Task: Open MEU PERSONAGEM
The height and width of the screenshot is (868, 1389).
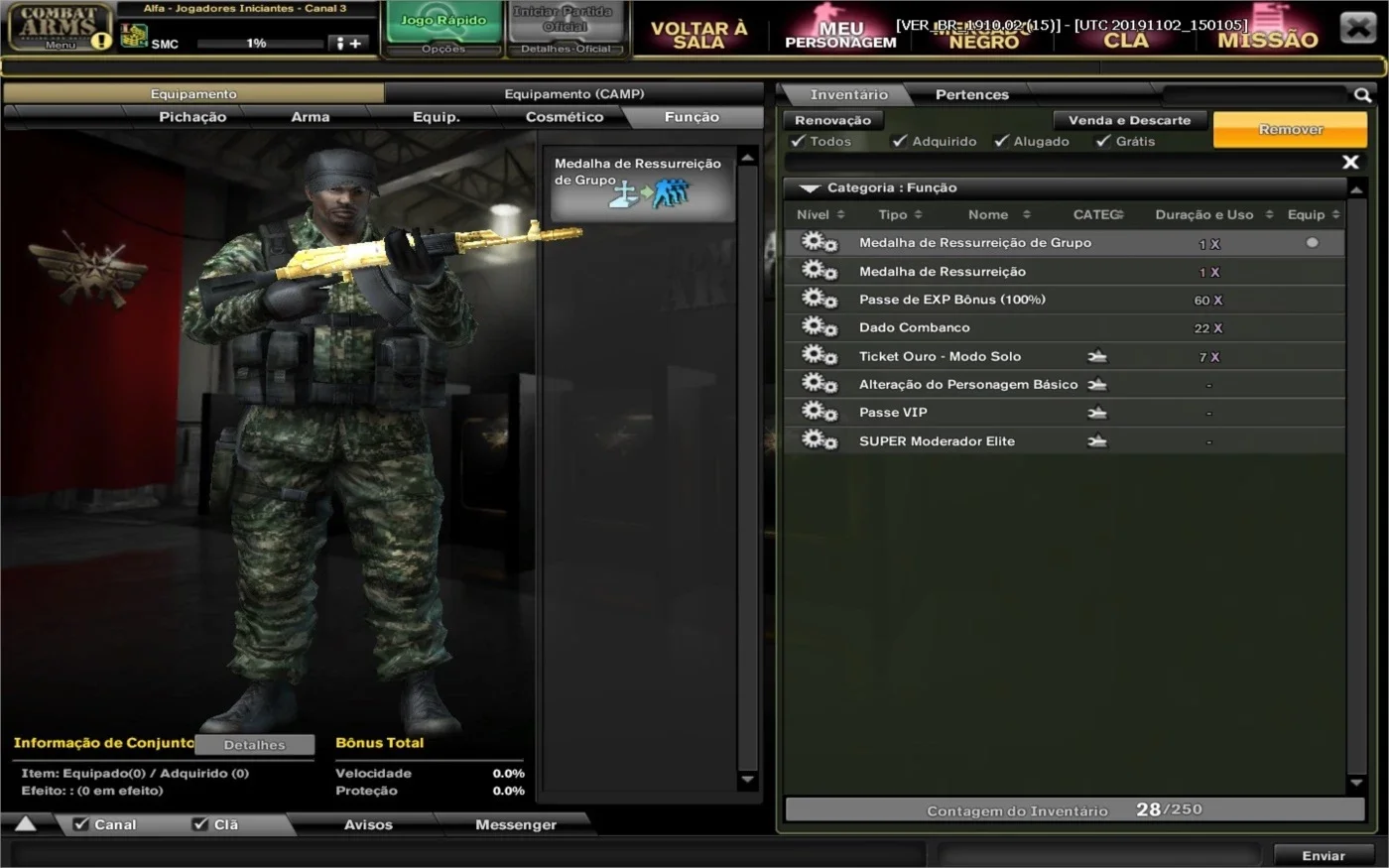Action: pos(840,34)
